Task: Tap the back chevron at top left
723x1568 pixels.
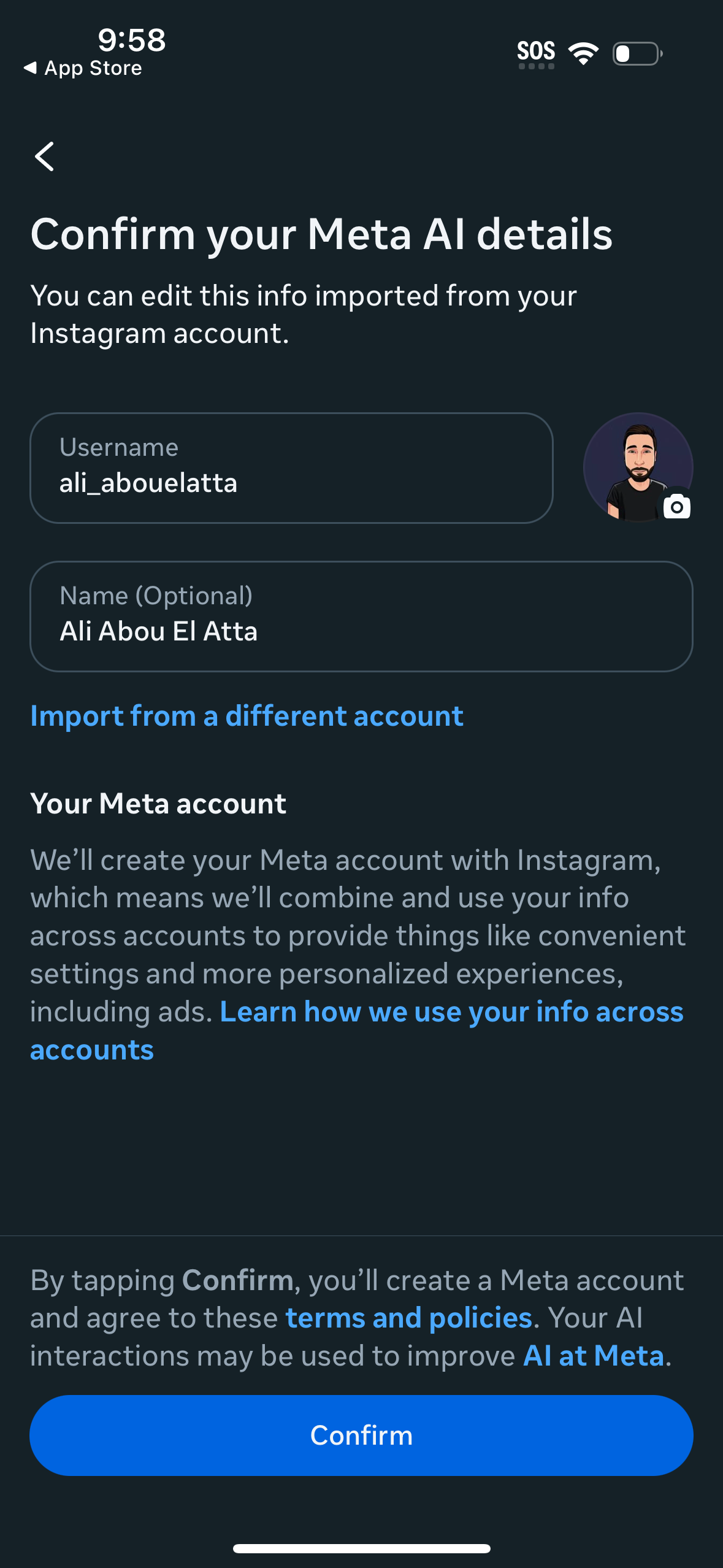Action: click(45, 157)
